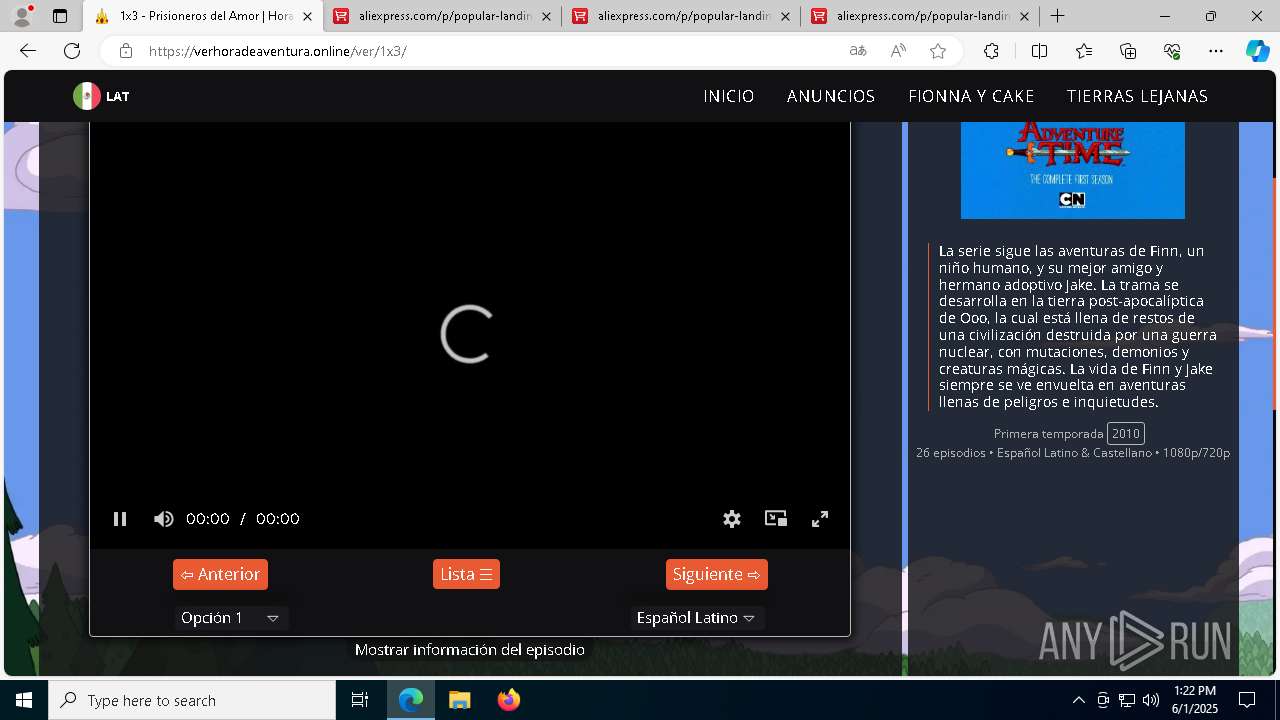Go to previous episode with Anterior button
1280x720 pixels.
click(x=220, y=574)
